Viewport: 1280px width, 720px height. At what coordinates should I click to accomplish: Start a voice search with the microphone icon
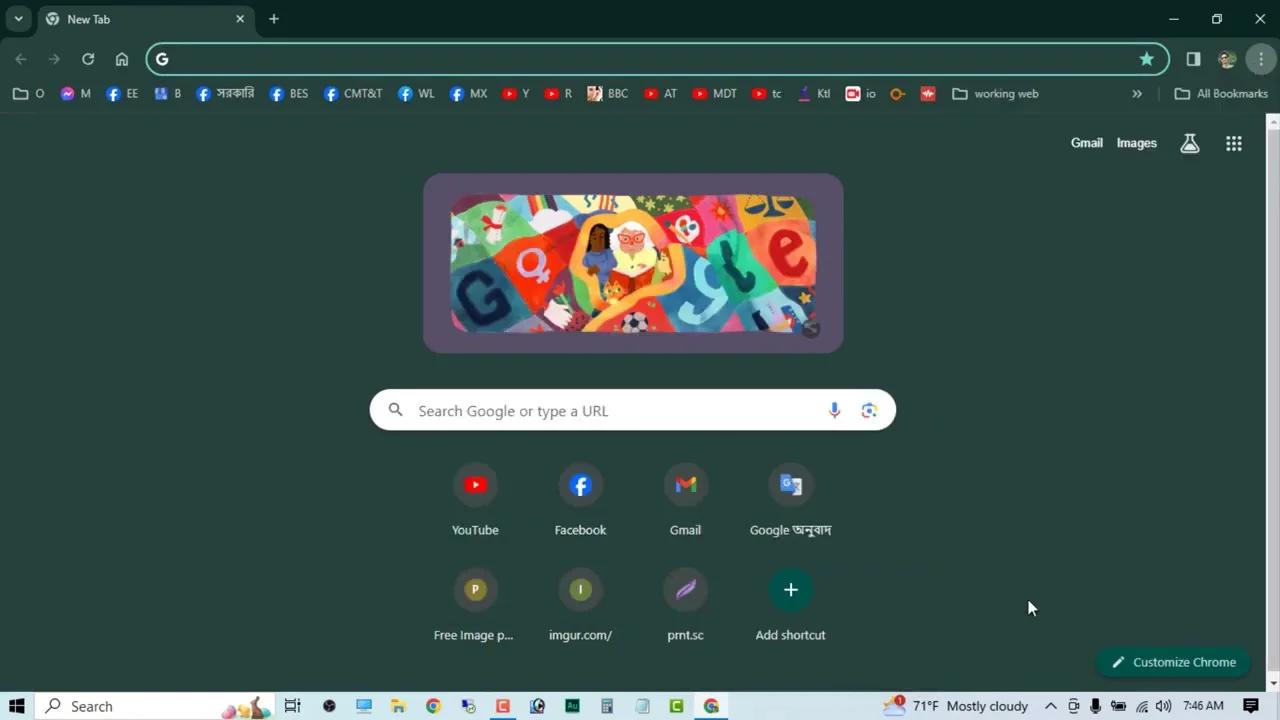point(834,410)
